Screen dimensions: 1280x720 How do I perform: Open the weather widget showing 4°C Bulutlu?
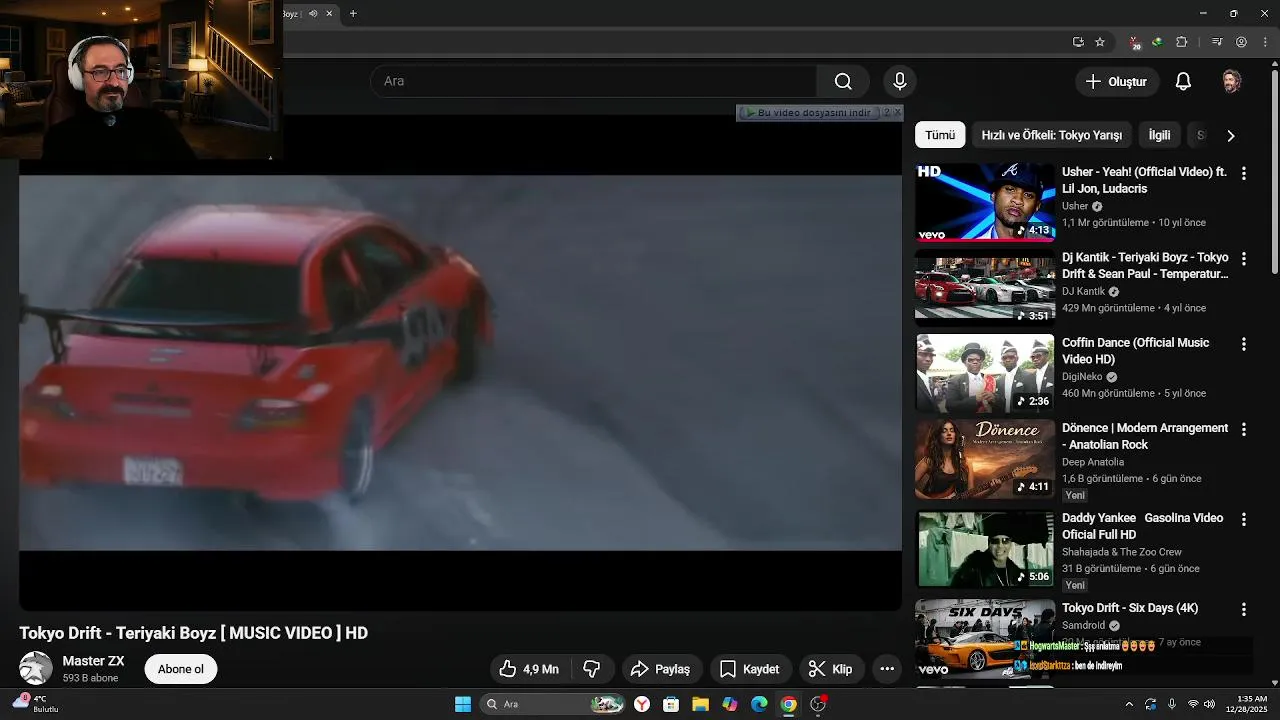pyautogui.click(x=35, y=704)
